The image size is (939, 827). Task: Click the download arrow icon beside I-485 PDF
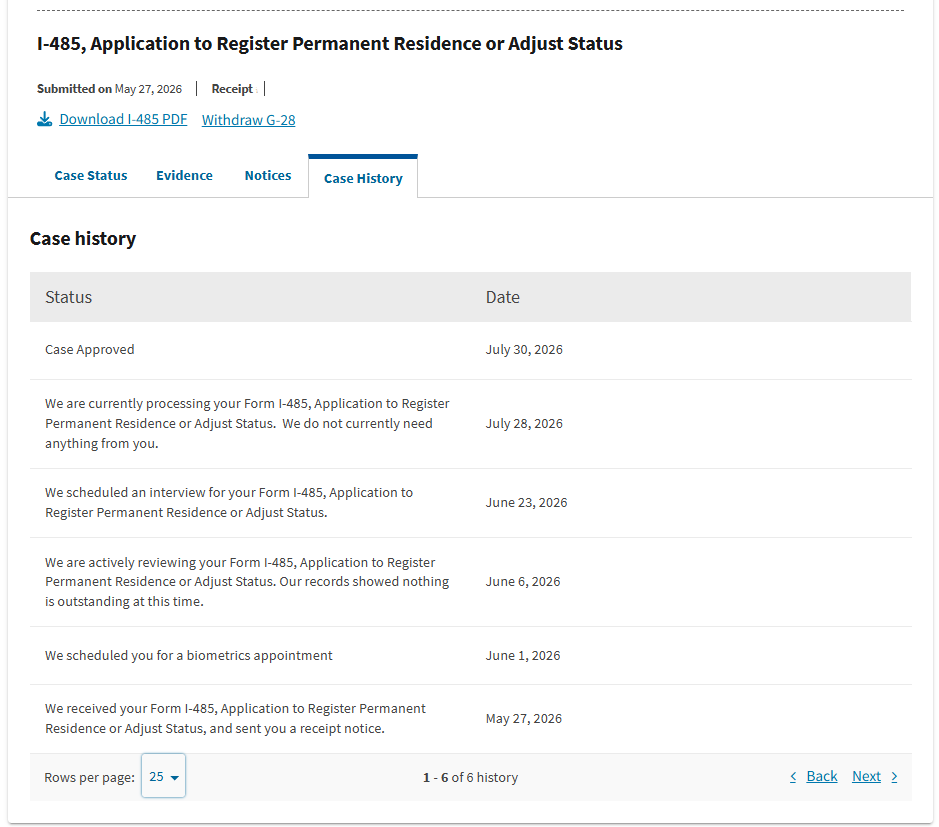click(x=44, y=119)
